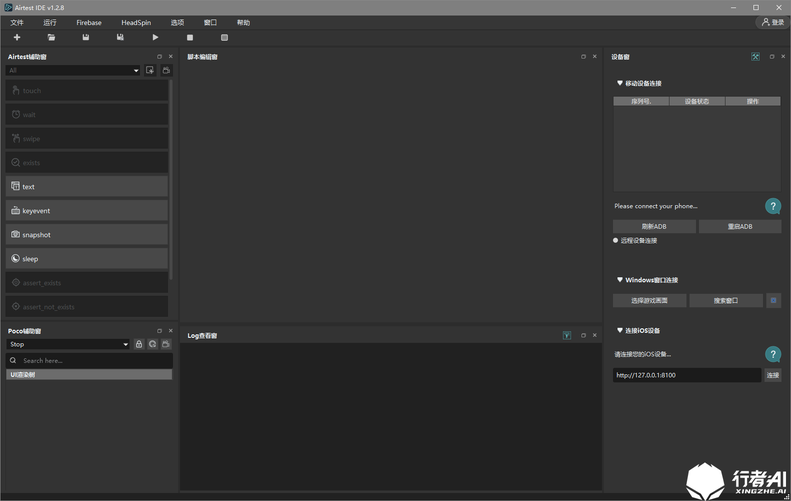Viewport: 791px width, 501px height.
Task: Save the current script
Action: pos(86,37)
